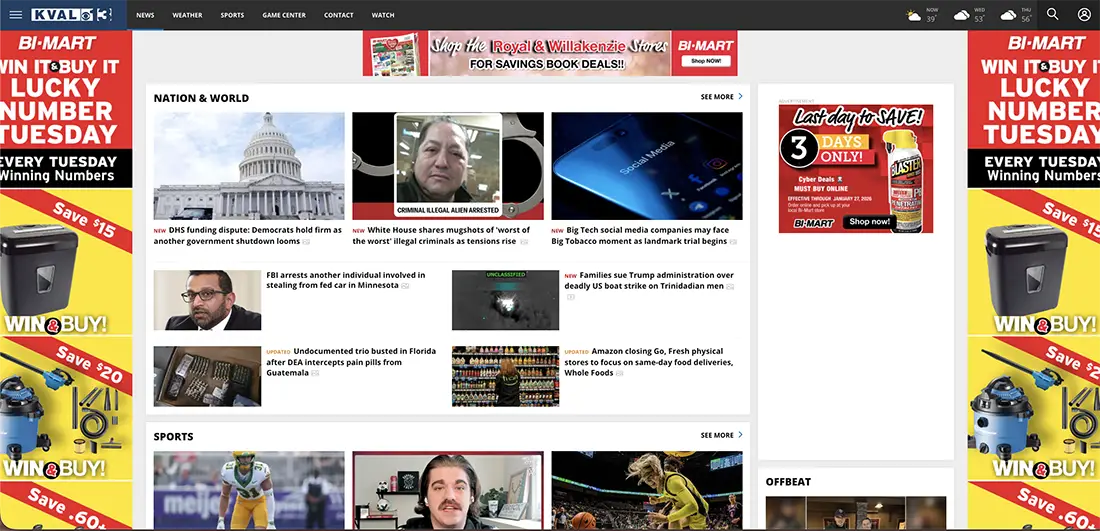Viewport: 1100px width, 531px height.
Task: Click Shop Now in top Bi-Mart banner
Action: [x=705, y=61]
